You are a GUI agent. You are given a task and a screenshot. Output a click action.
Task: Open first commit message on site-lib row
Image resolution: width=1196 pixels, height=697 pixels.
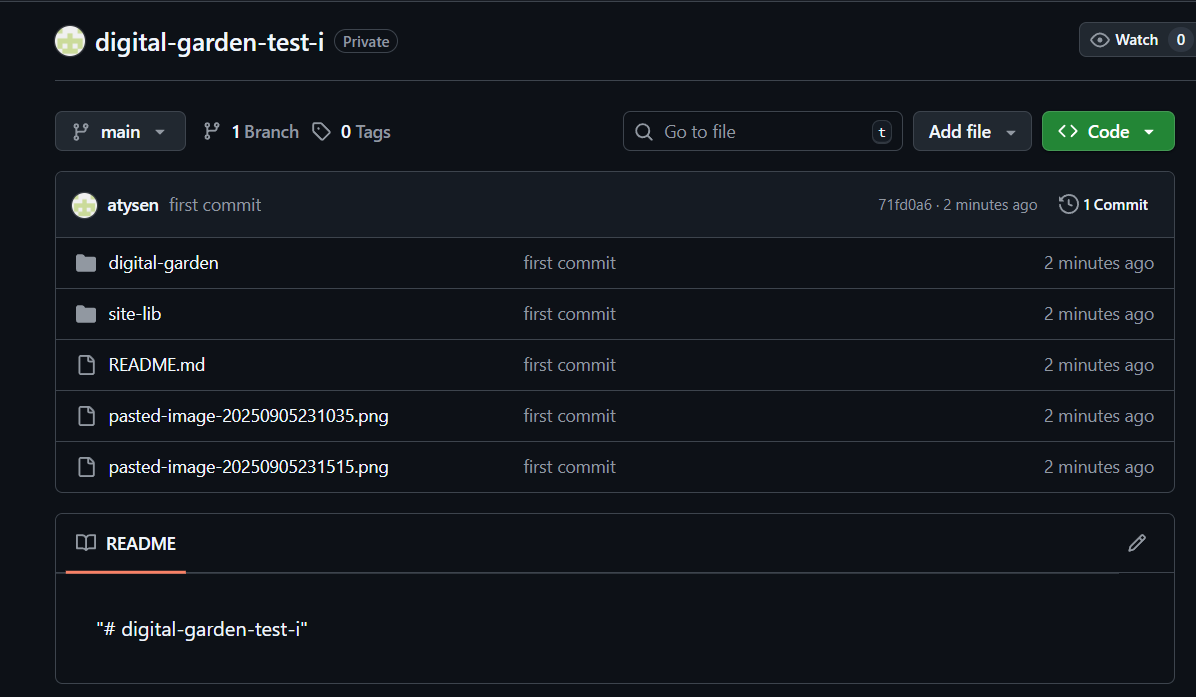pos(569,314)
